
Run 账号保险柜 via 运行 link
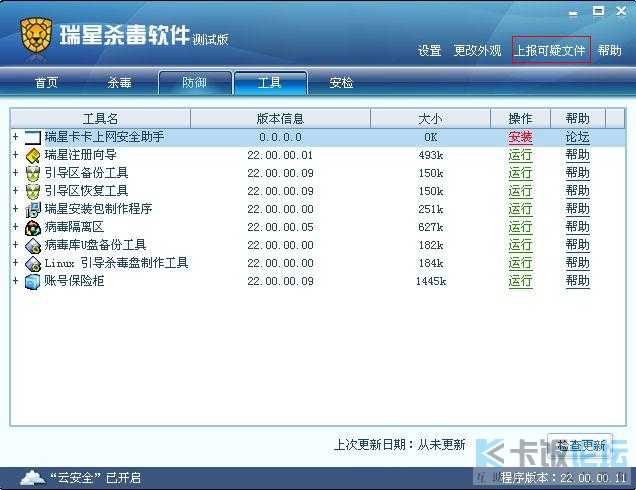pyautogui.click(x=520, y=281)
